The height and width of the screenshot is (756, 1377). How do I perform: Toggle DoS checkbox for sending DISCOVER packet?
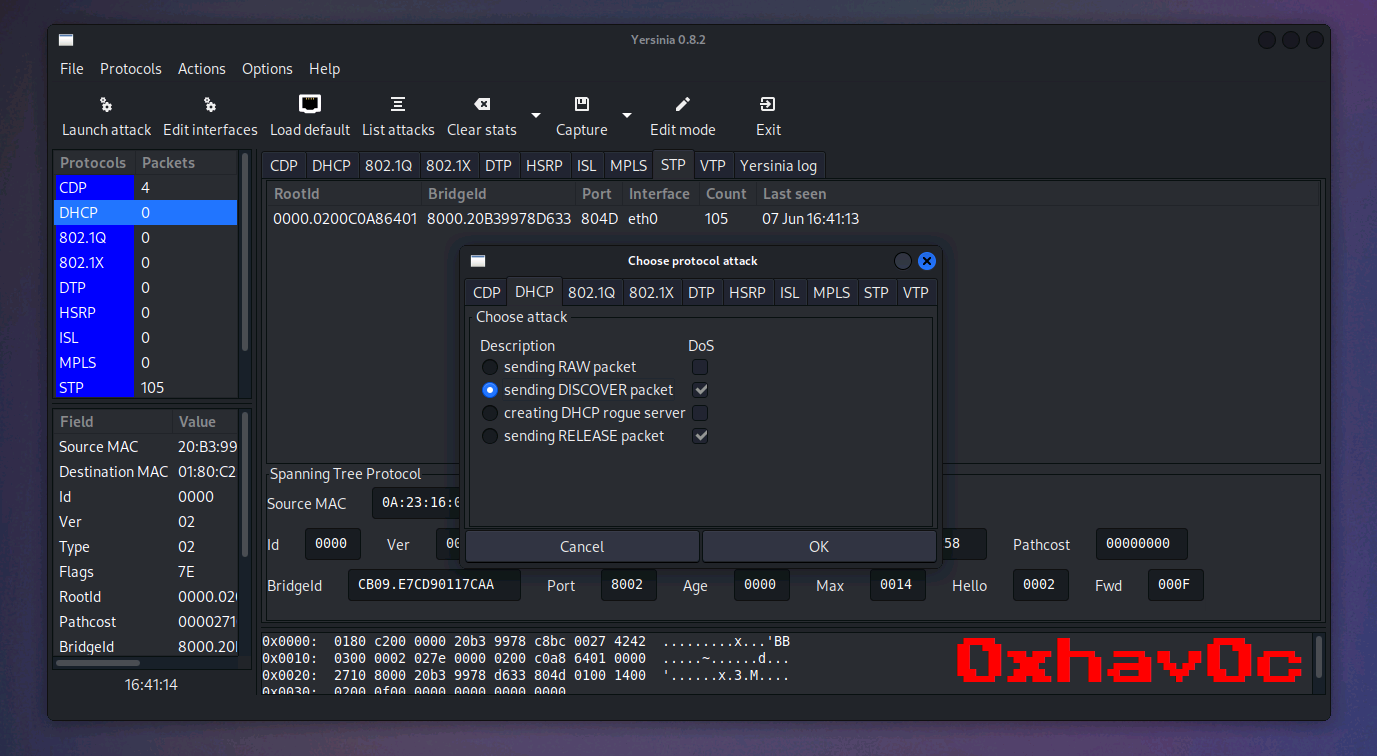pyautogui.click(x=700, y=390)
